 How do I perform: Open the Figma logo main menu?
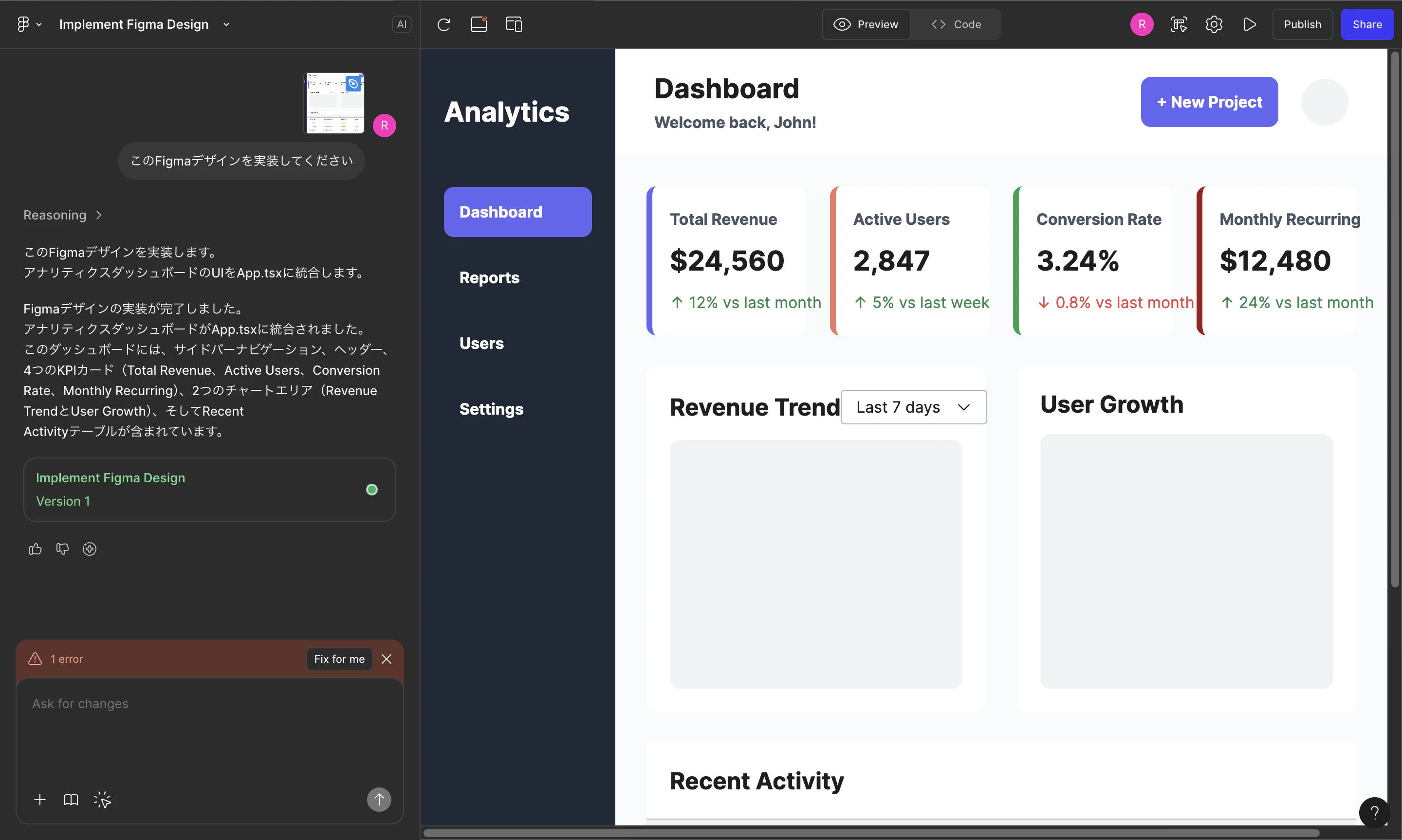[29, 24]
